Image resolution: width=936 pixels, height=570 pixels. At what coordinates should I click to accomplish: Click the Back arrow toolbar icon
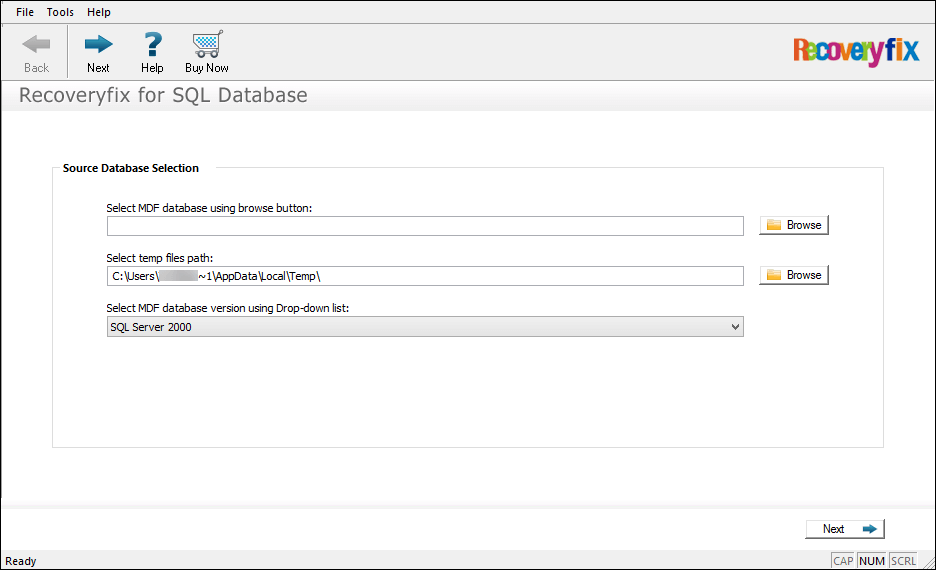pos(36,53)
